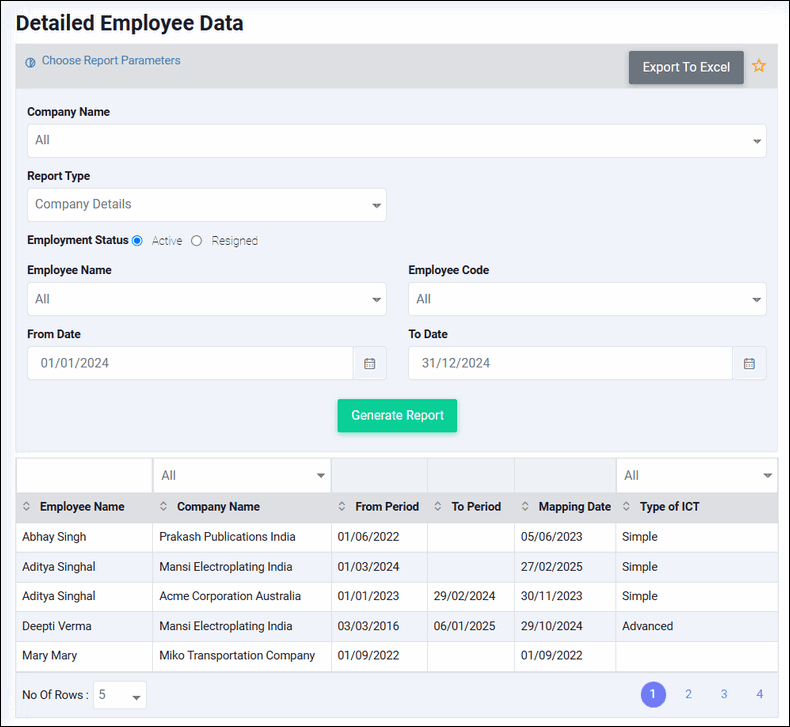Sort by Type of ICT column arrows
The width and height of the screenshot is (790, 727).
point(626,506)
